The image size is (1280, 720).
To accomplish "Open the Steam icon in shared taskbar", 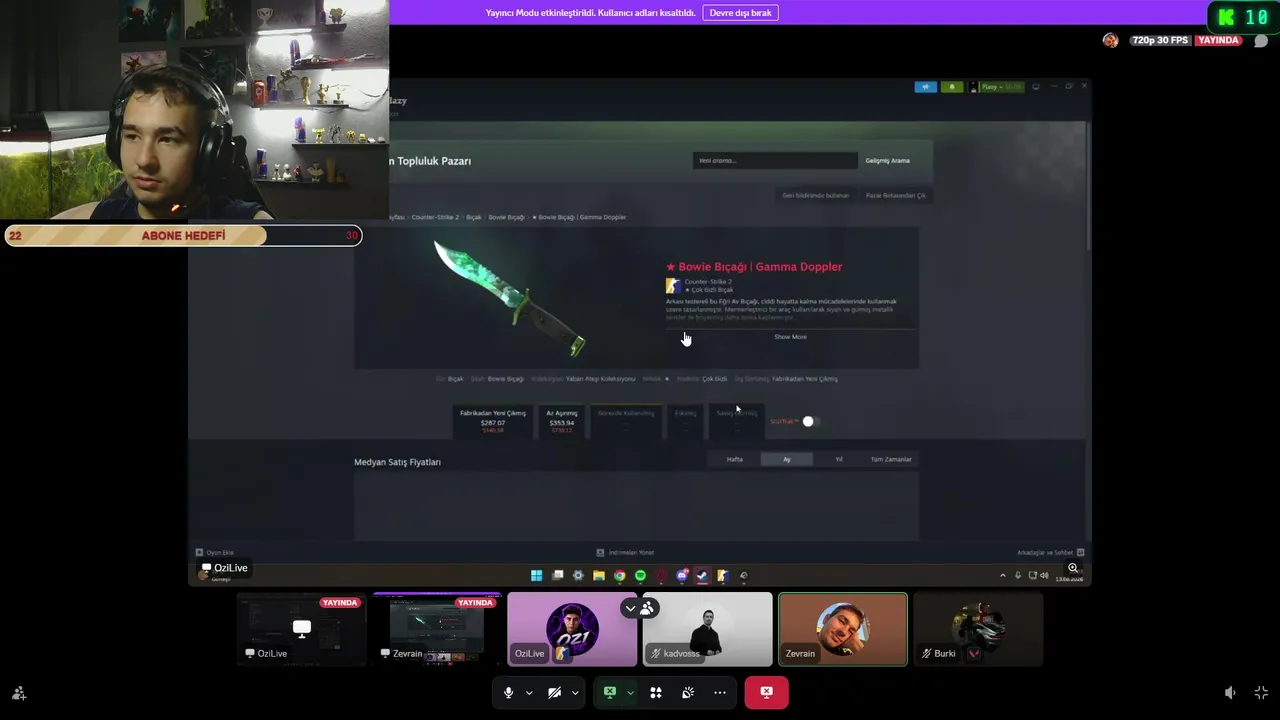I will click(702, 575).
